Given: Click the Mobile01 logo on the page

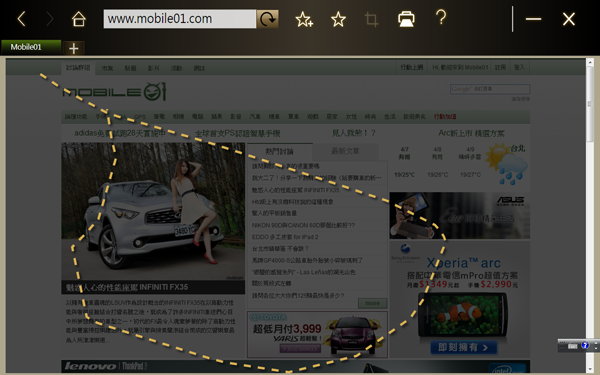Looking at the screenshot, I should coord(114,92).
